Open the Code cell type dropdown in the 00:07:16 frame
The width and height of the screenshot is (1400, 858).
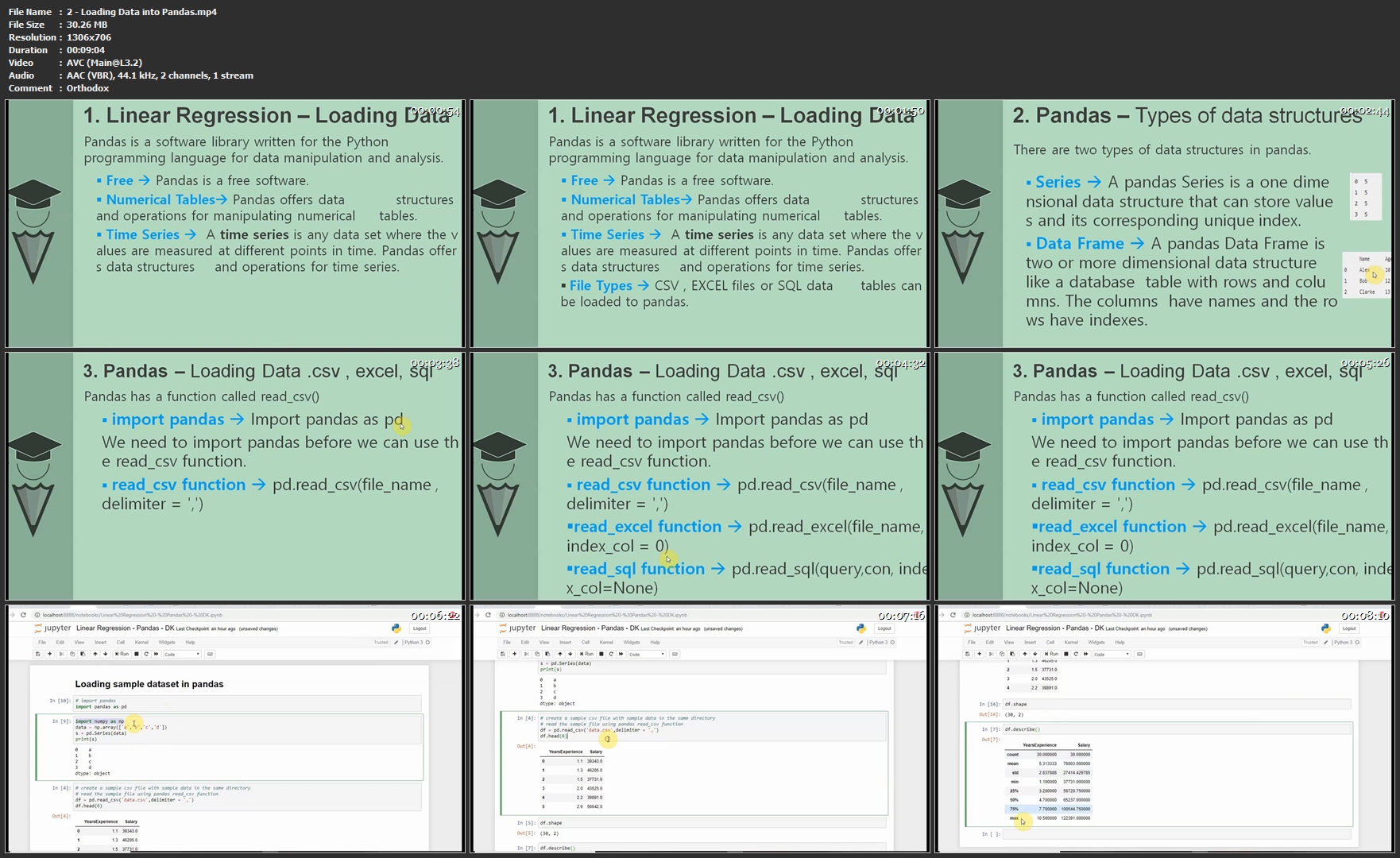point(647,654)
